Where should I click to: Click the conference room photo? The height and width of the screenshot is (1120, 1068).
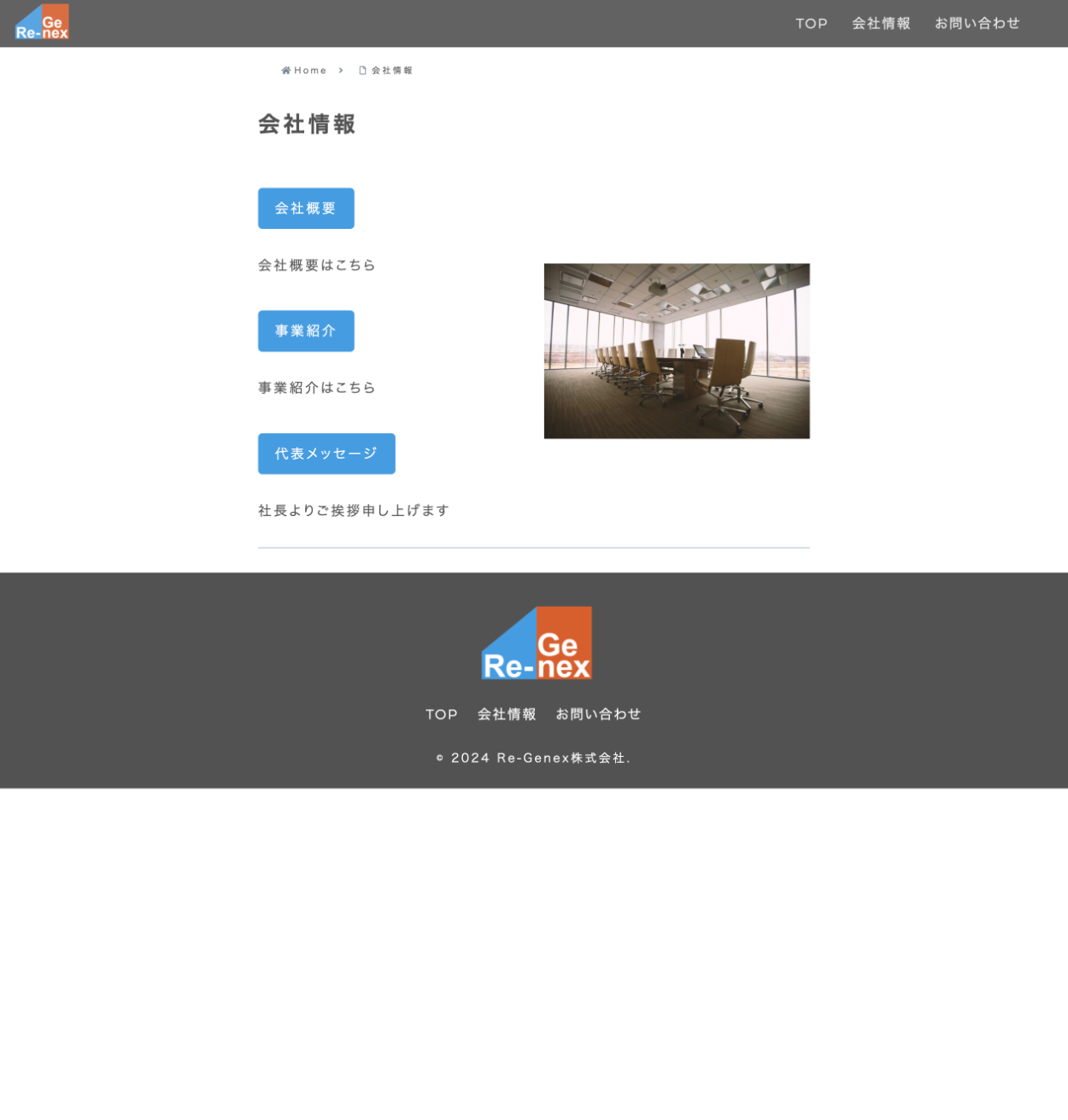pyautogui.click(x=677, y=351)
